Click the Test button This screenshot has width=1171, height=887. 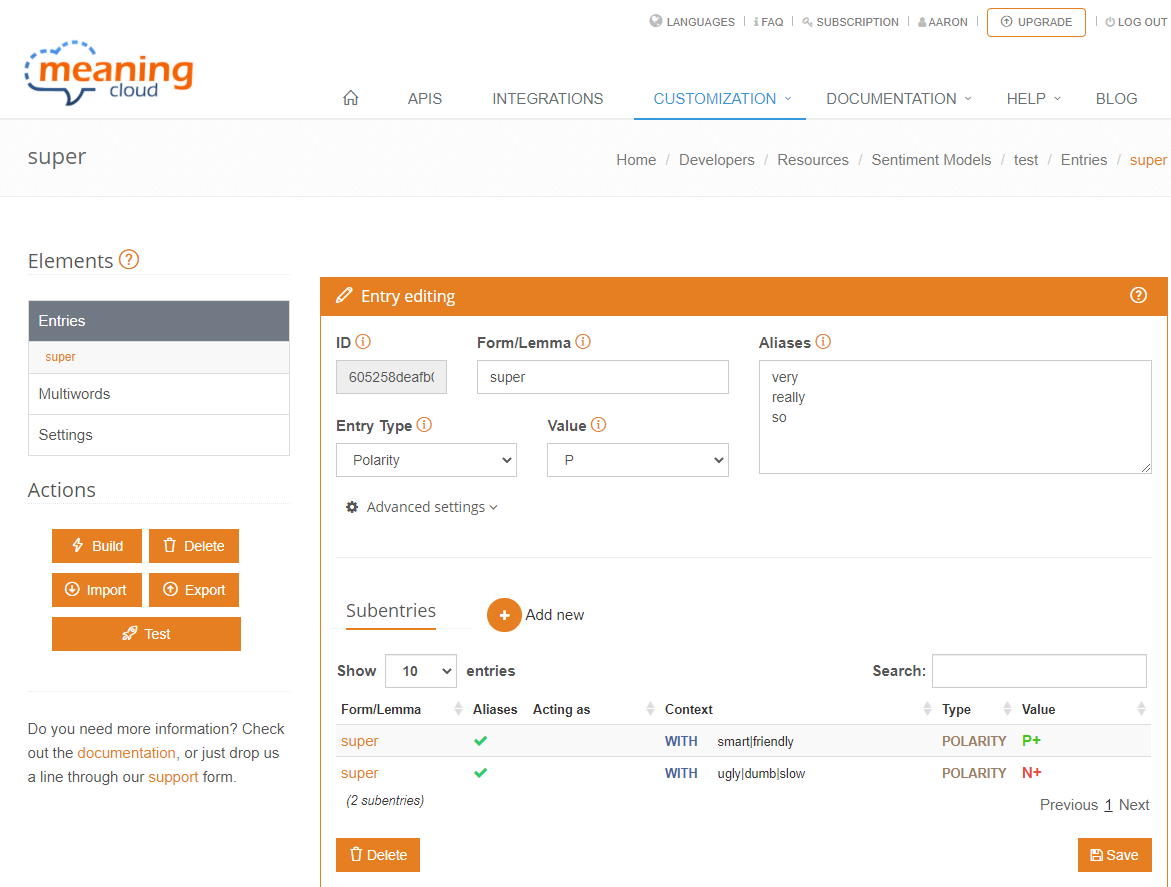[x=146, y=634]
